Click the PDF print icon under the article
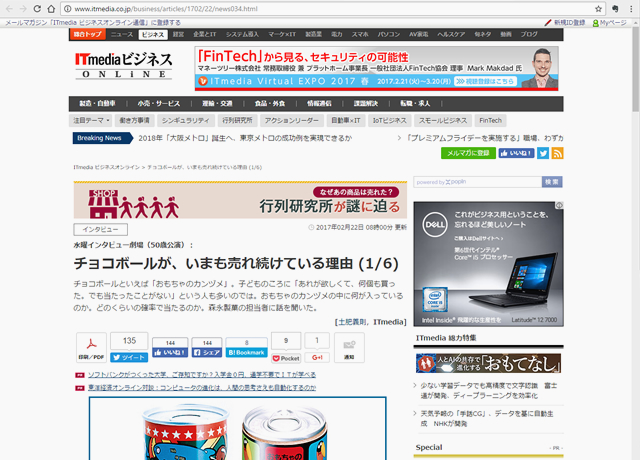This screenshot has width=640, height=460. [x=91, y=348]
